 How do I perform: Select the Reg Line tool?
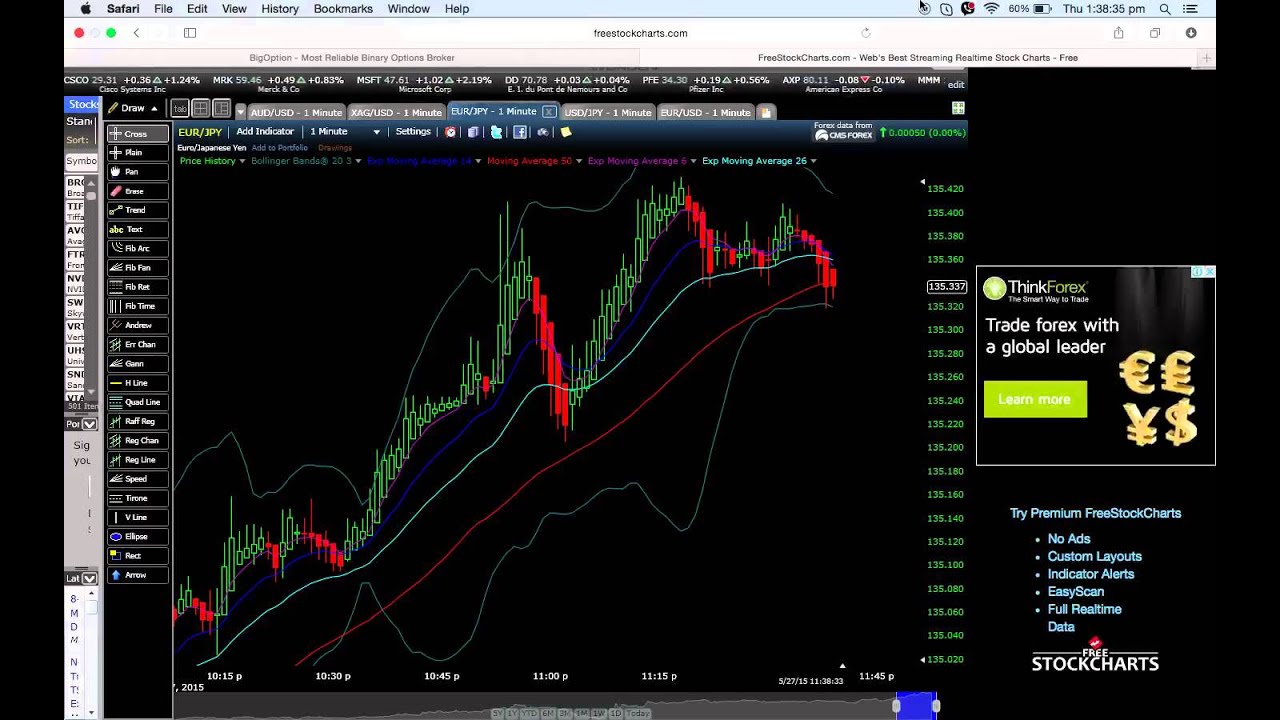(137, 460)
